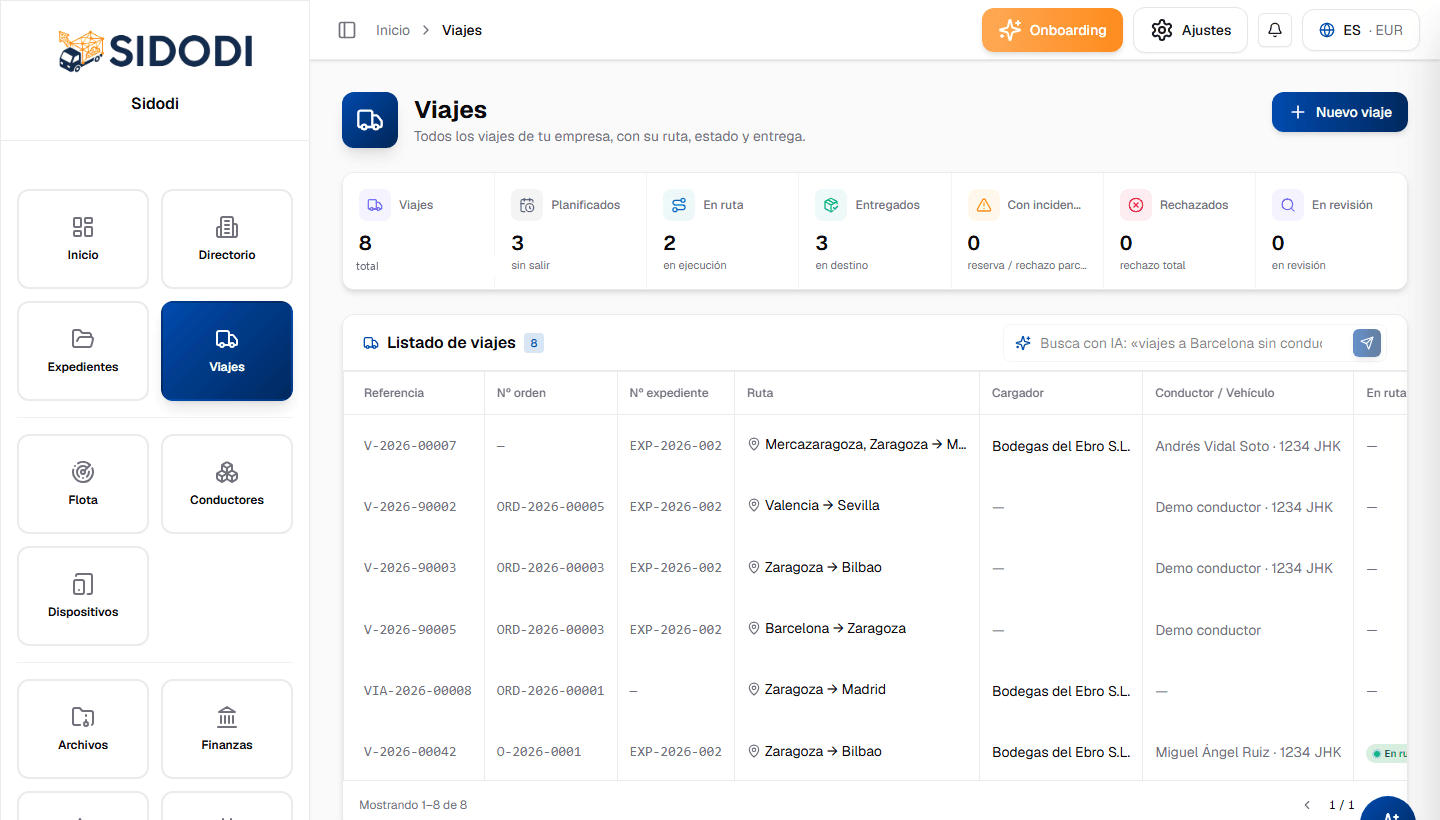Open Archivos sidebar tile
Image resolution: width=1440 pixels, height=820 pixels.
click(83, 729)
